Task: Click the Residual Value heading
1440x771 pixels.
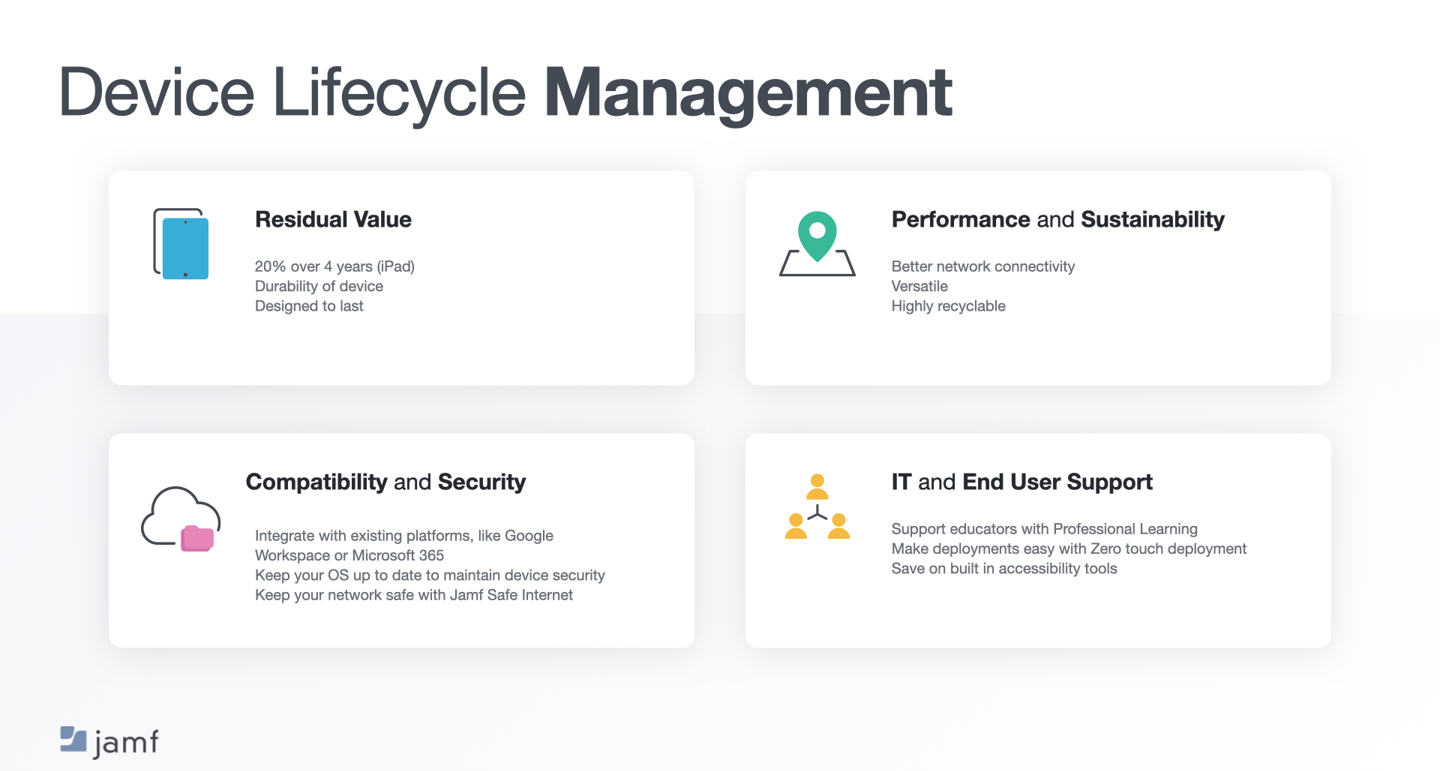Action: (x=333, y=219)
